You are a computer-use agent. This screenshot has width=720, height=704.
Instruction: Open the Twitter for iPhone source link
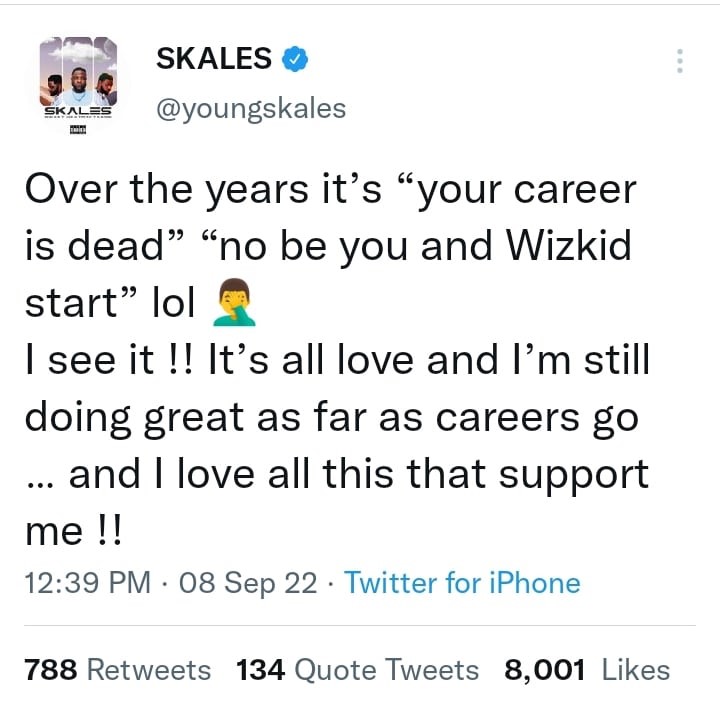point(462,583)
